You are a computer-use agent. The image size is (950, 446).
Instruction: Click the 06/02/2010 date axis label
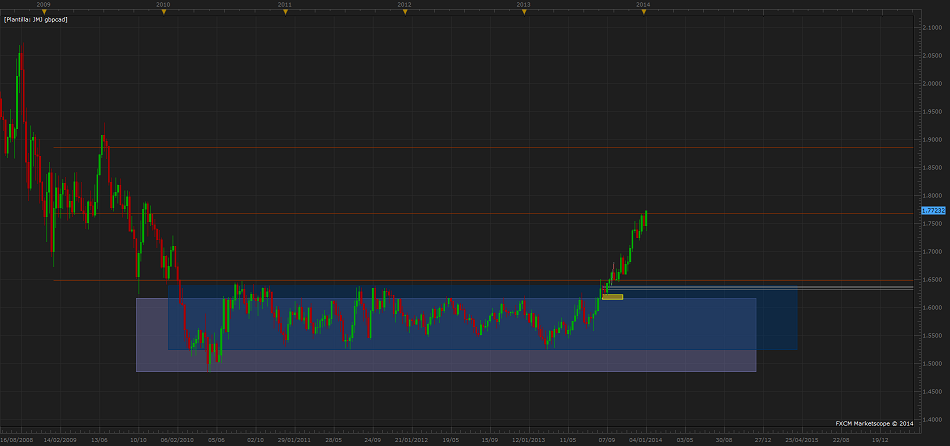[x=177, y=439]
